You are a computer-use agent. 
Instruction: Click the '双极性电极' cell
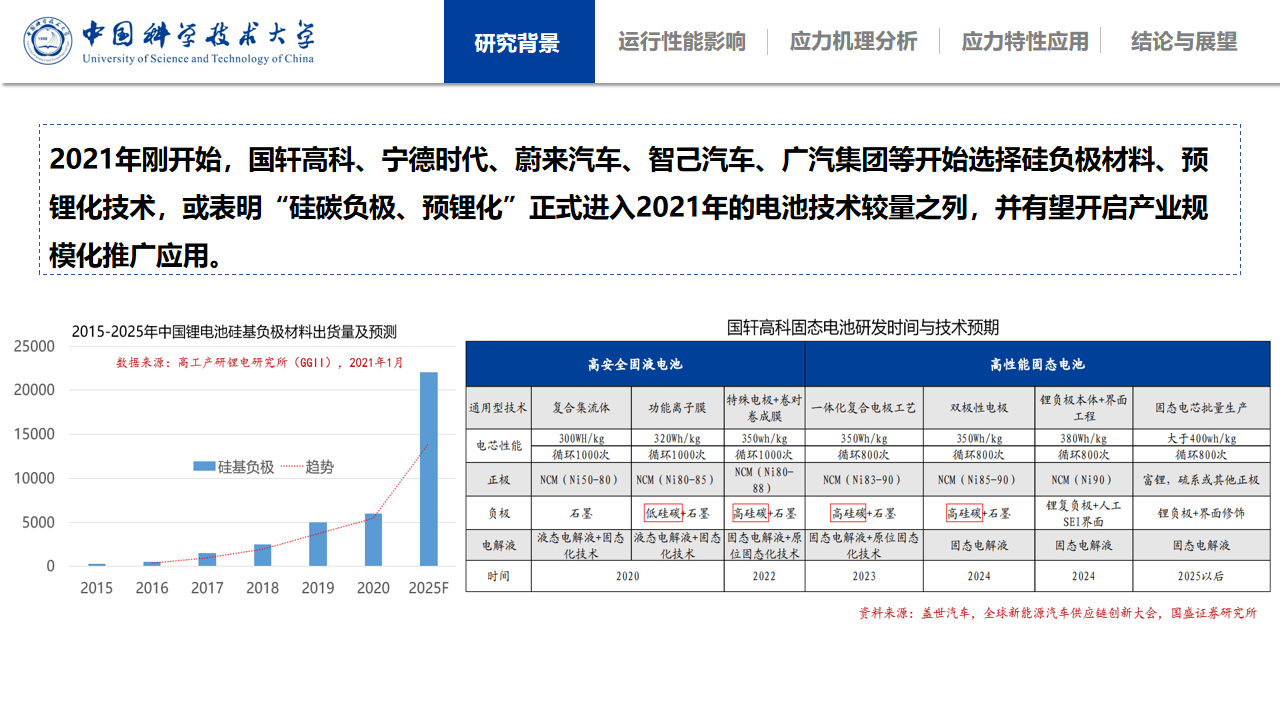coord(979,408)
